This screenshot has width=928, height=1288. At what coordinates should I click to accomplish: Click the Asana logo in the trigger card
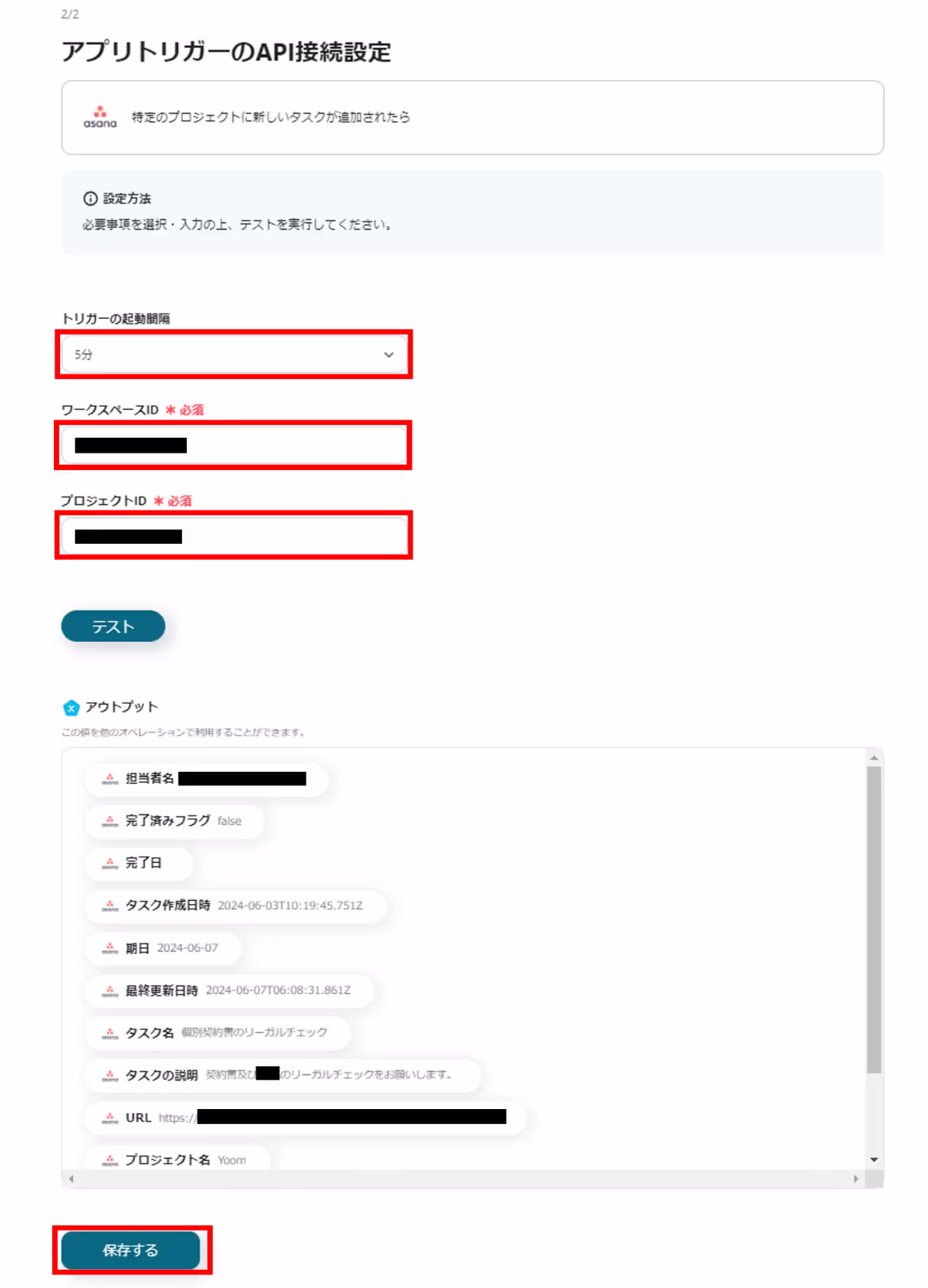tap(100, 117)
